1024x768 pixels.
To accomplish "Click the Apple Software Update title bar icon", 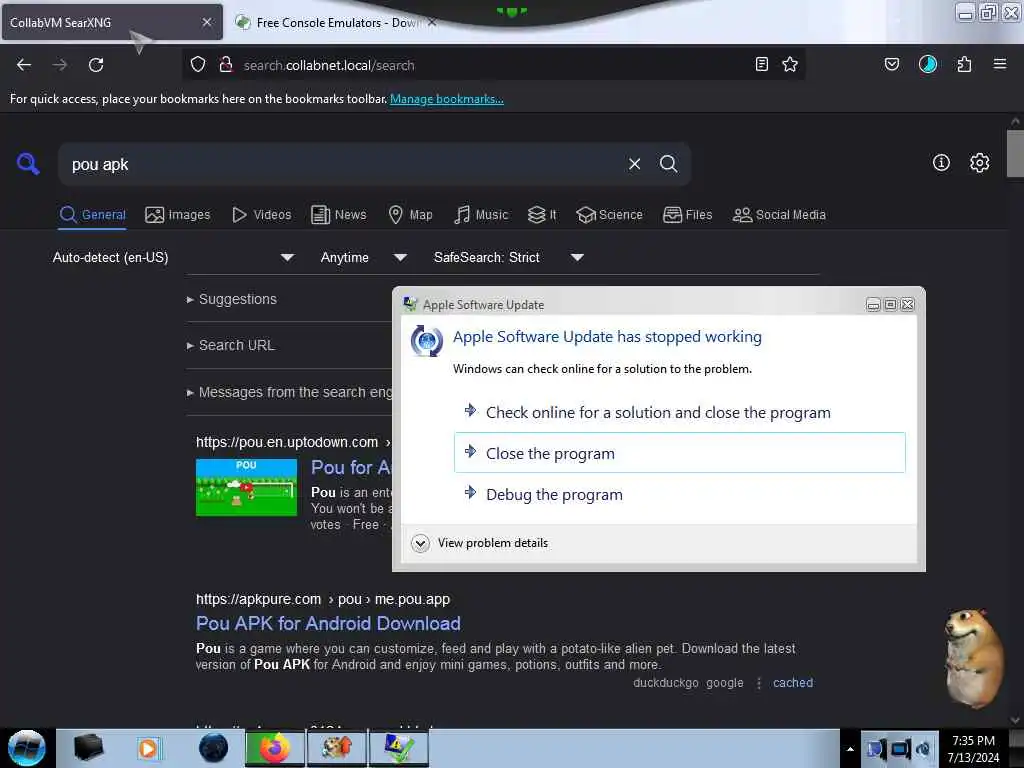I will 410,304.
